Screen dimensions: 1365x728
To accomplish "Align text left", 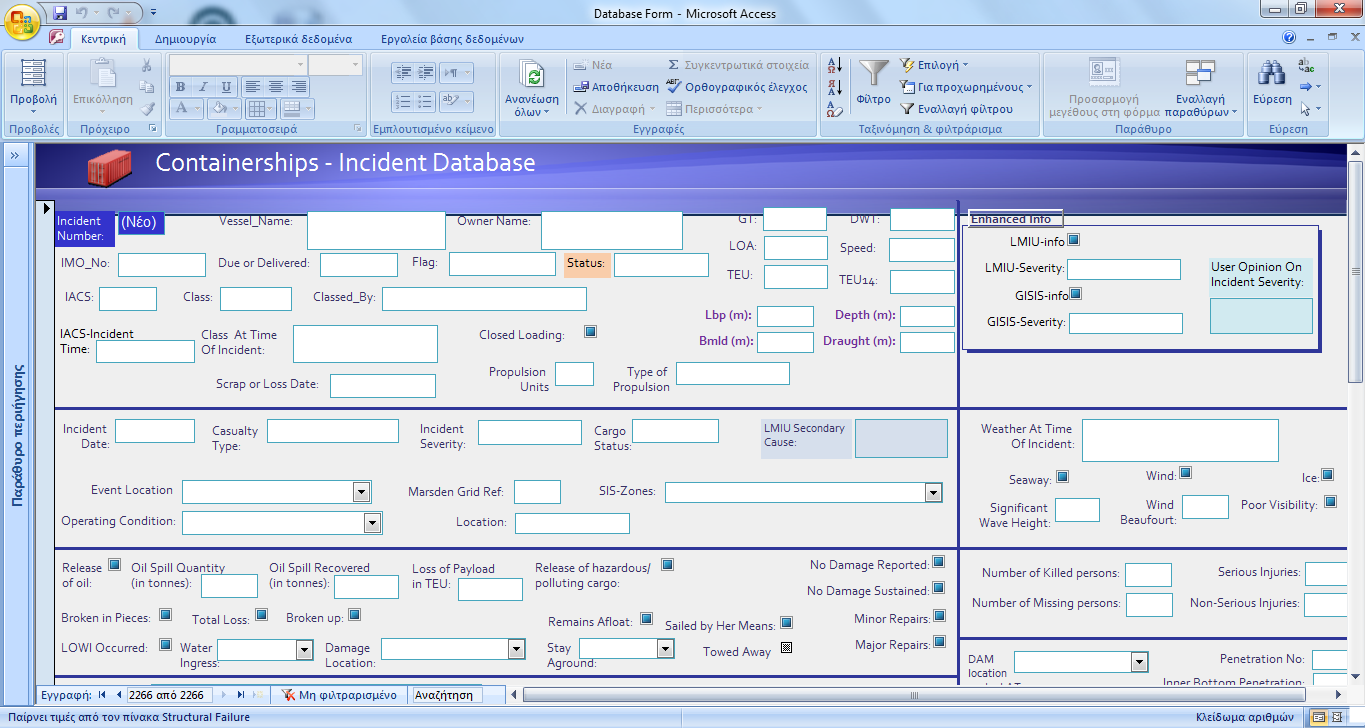I will [253, 87].
